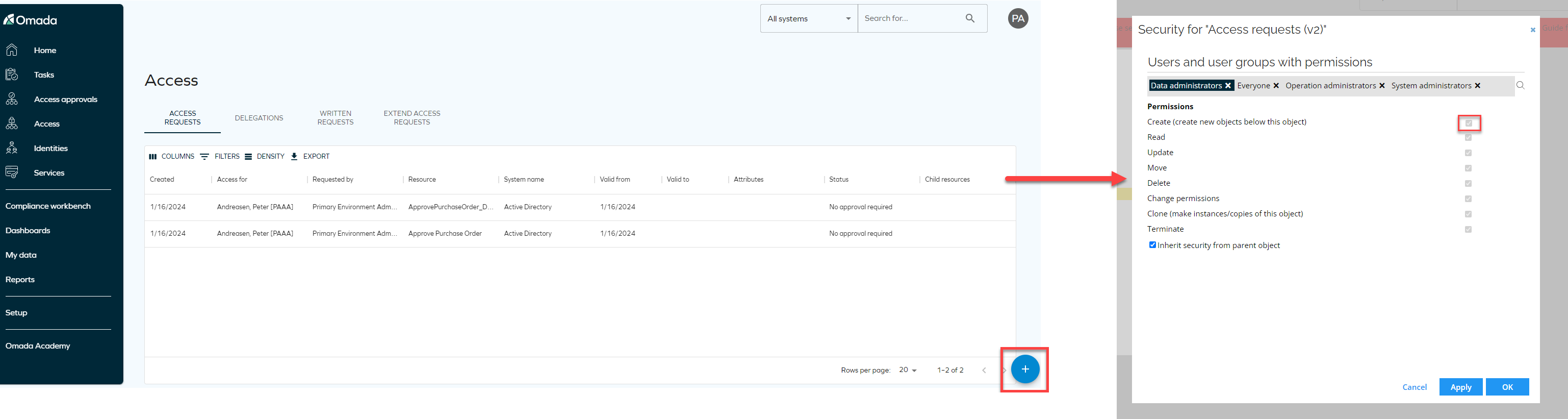
Task: Open Dashboards menu item
Action: click(28, 230)
